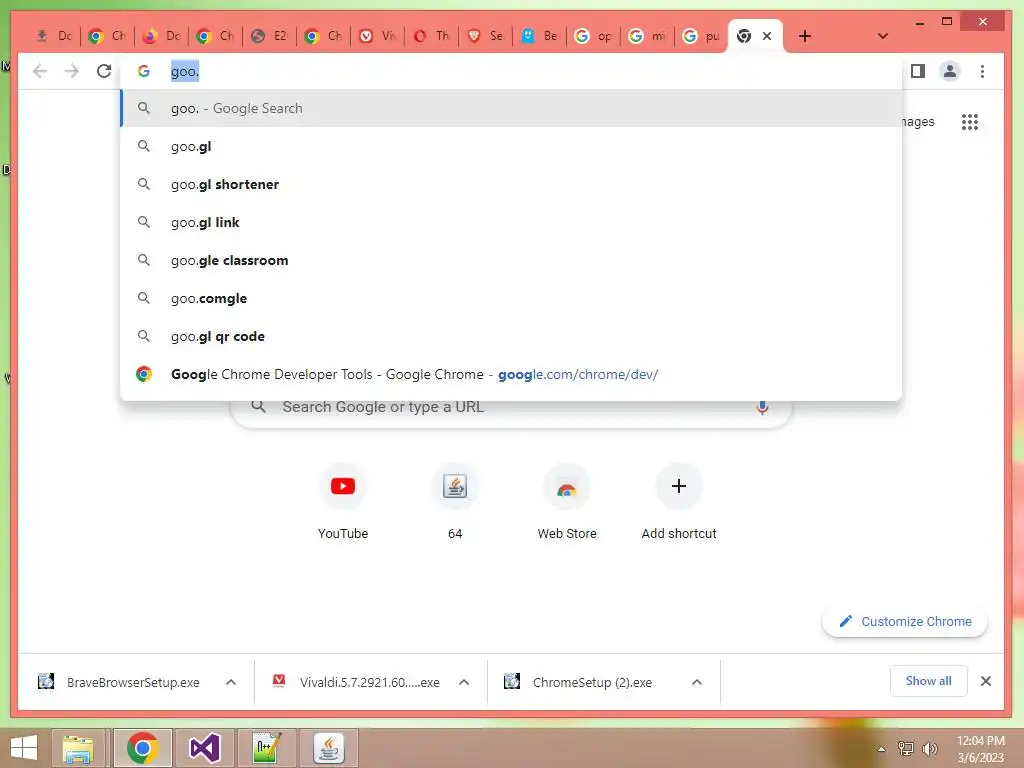Show hidden system tray icons
The image size is (1024, 768).
(x=881, y=749)
